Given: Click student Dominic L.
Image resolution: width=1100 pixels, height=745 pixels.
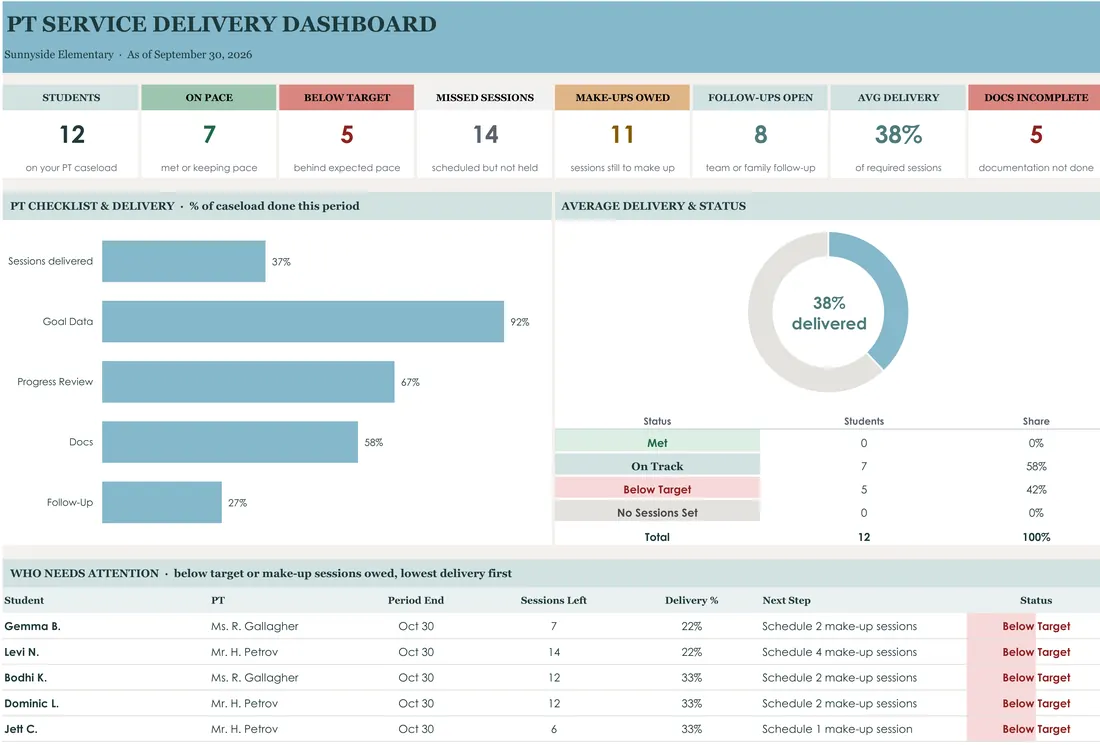Looking at the screenshot, I should point(32,704).
